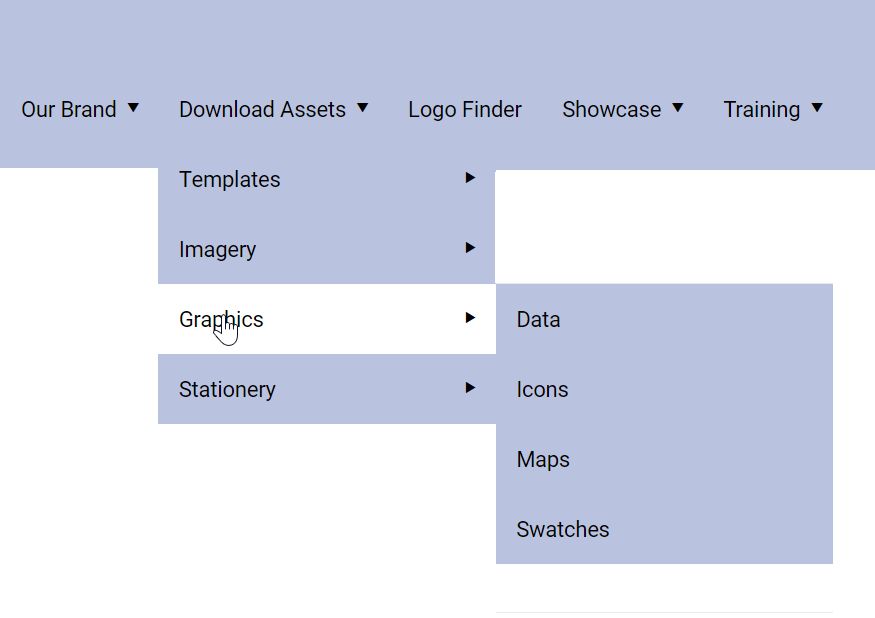Image resolution: width=875 pixels, height=618 pixels.
Task: Expand the Stationery submenu arrow
Action: (x=470, y=387)
